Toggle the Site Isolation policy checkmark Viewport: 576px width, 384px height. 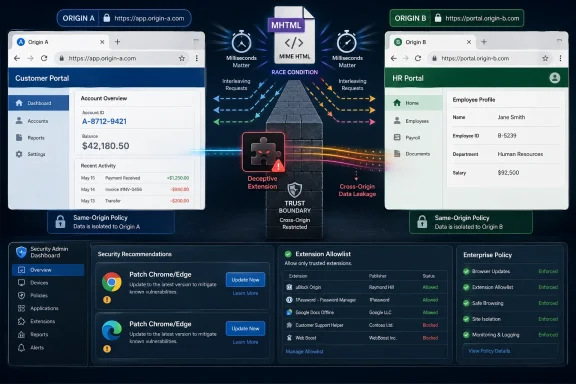(x=466, y=319)
